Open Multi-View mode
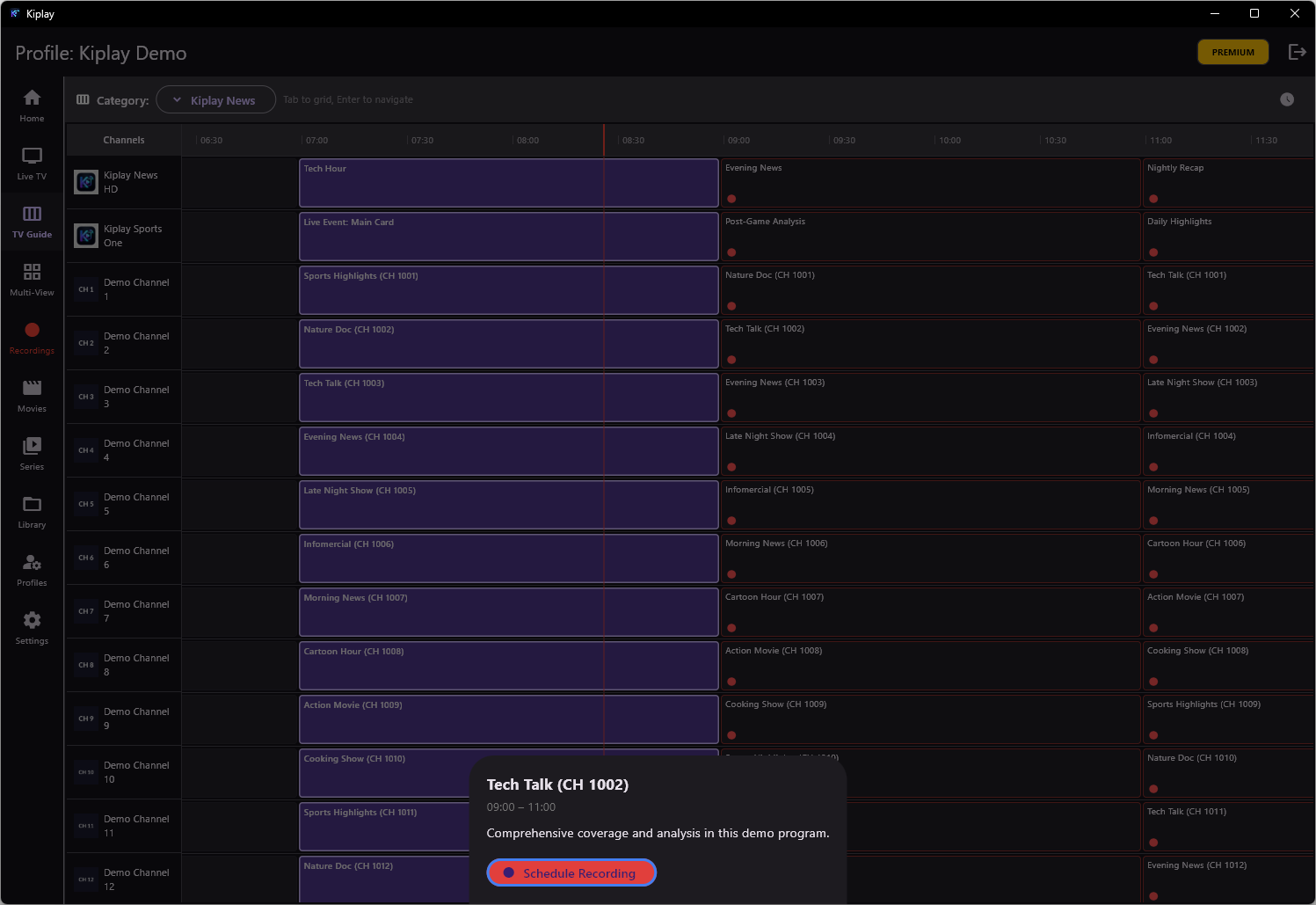Image resolution: width=1316 pixels, height=905 pixels. [32, 279]
